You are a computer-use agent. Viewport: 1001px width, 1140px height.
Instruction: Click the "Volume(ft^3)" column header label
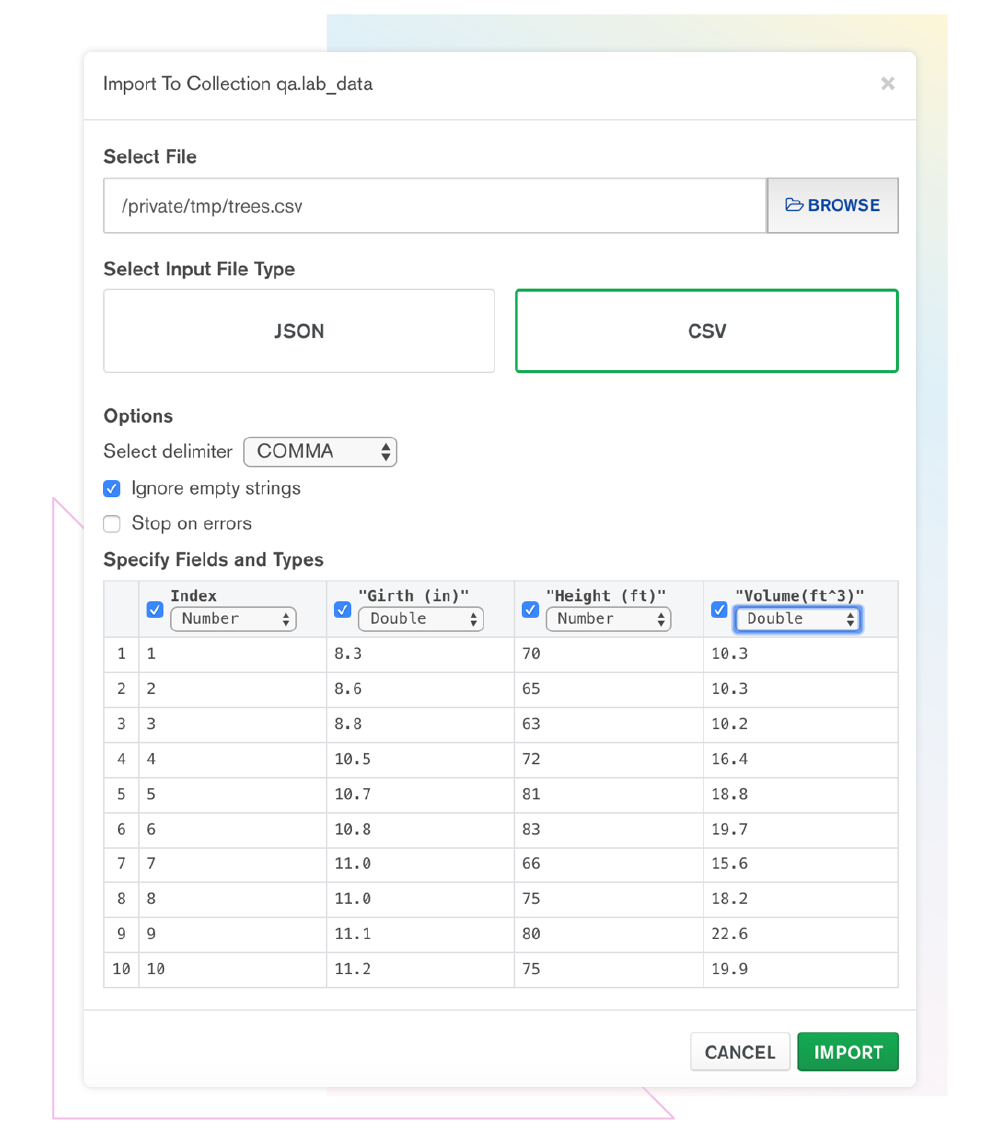coord(800,595)
